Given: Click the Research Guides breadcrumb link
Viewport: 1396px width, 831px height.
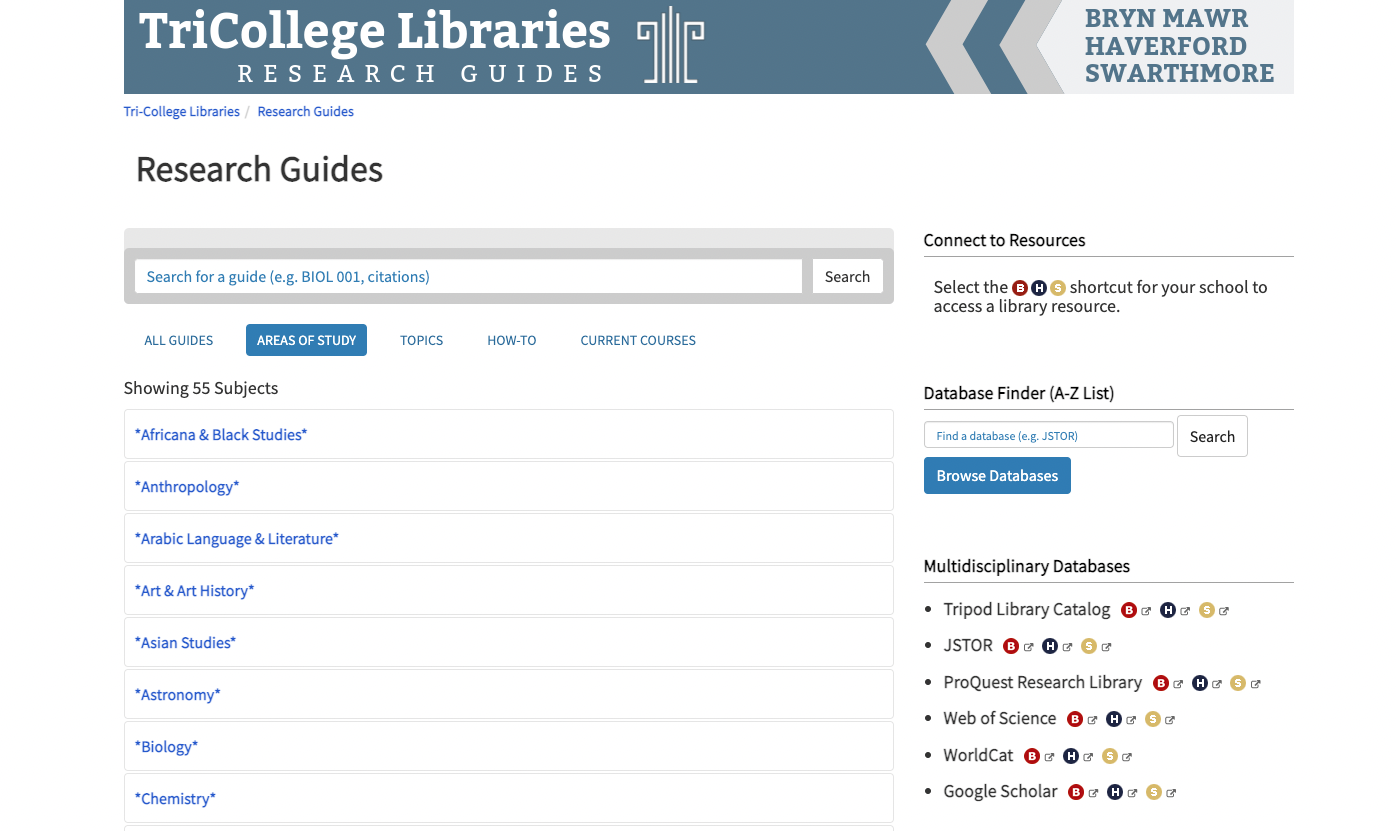Looking at the screenshot, I should point(306,112).
